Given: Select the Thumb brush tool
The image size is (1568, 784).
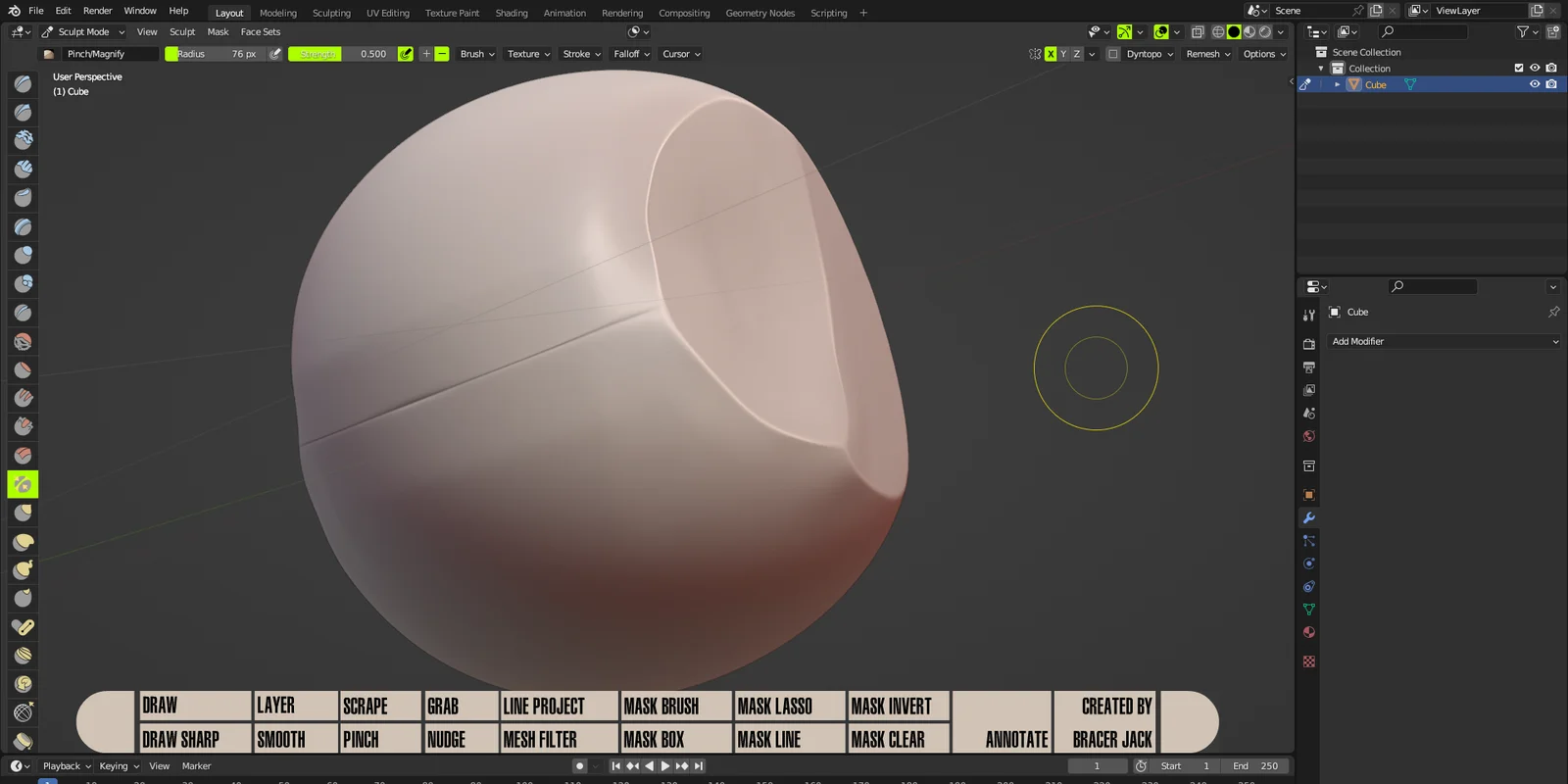Looking at the screenshot, I should [x=23, y=599].
